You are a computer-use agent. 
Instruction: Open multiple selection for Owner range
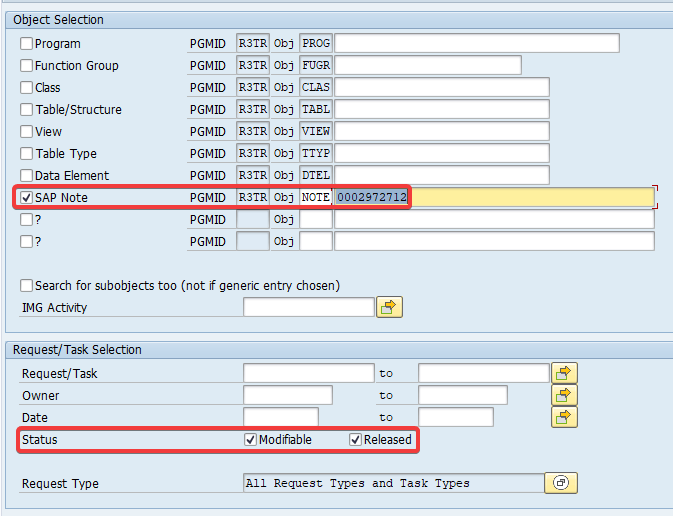(x=565, y=395)
